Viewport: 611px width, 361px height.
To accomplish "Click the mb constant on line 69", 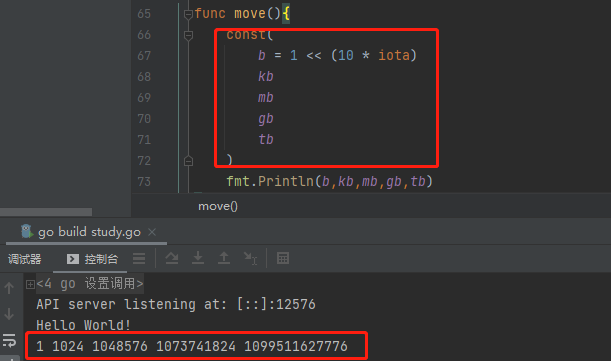I will click(266, 97).
